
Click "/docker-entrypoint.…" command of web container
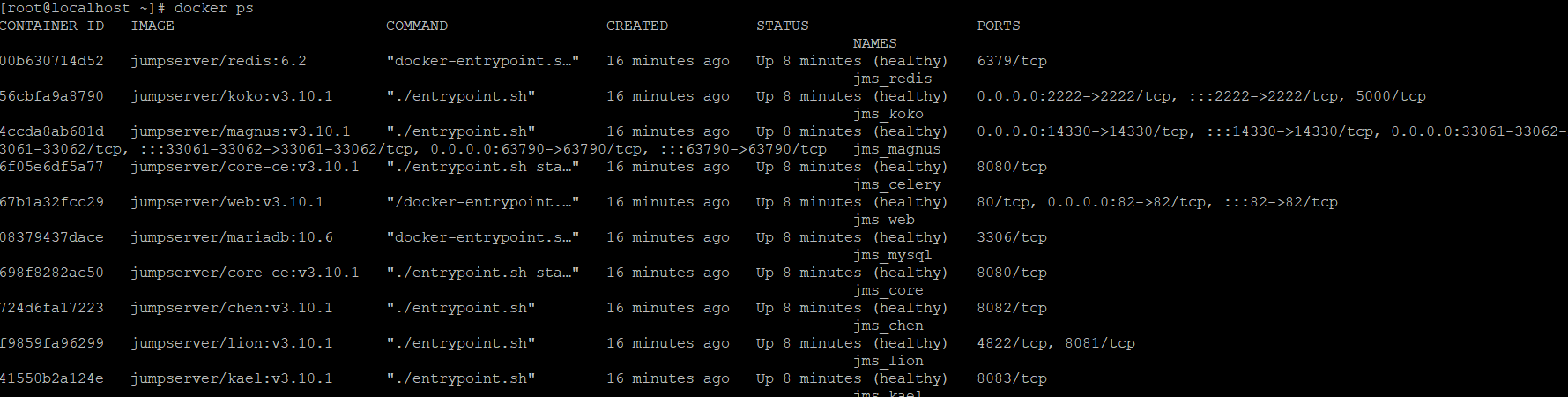[483, 202]
